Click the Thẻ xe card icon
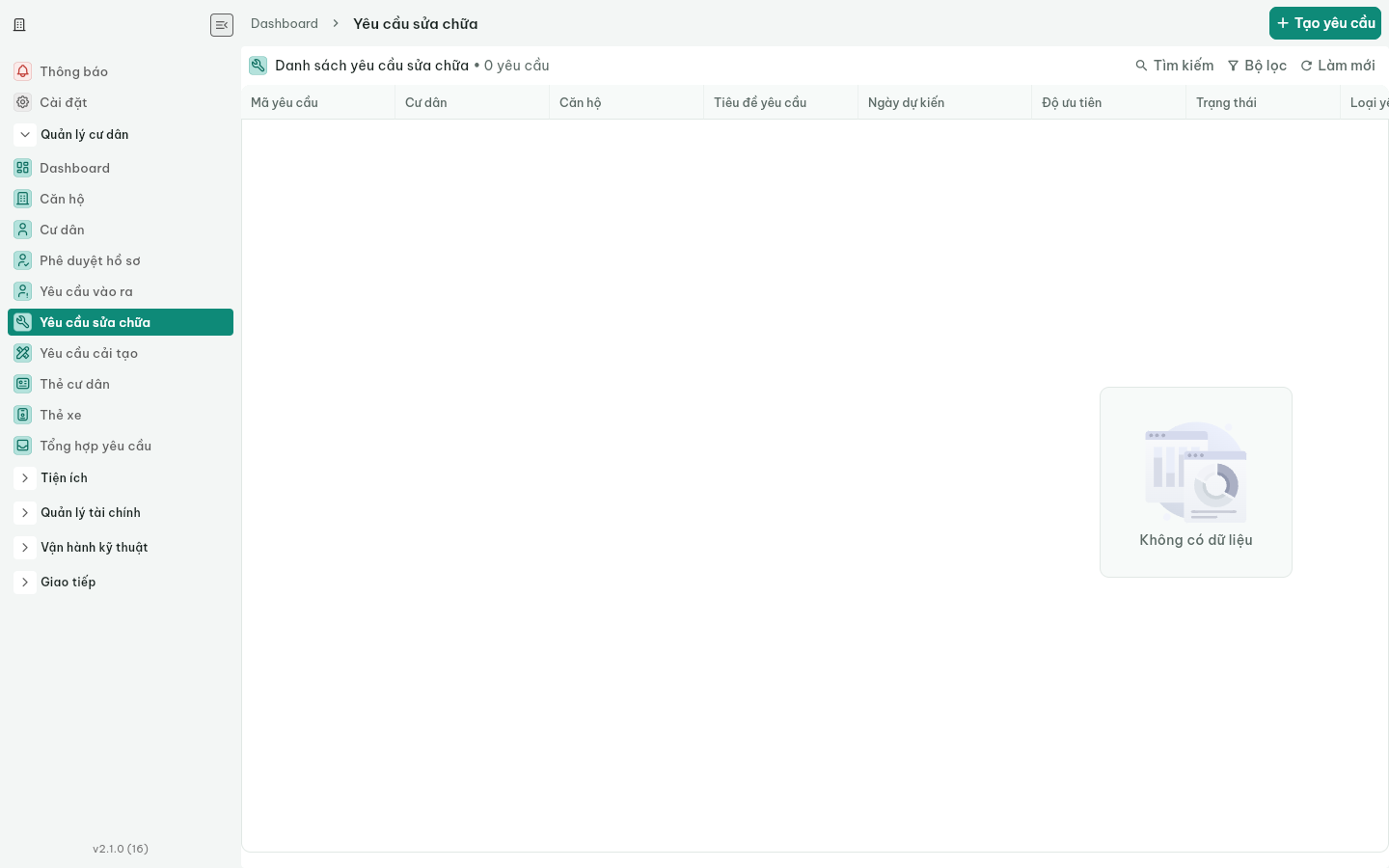Image resolution: width=1389 pixels, height=868 pixels. pos(23,415)
